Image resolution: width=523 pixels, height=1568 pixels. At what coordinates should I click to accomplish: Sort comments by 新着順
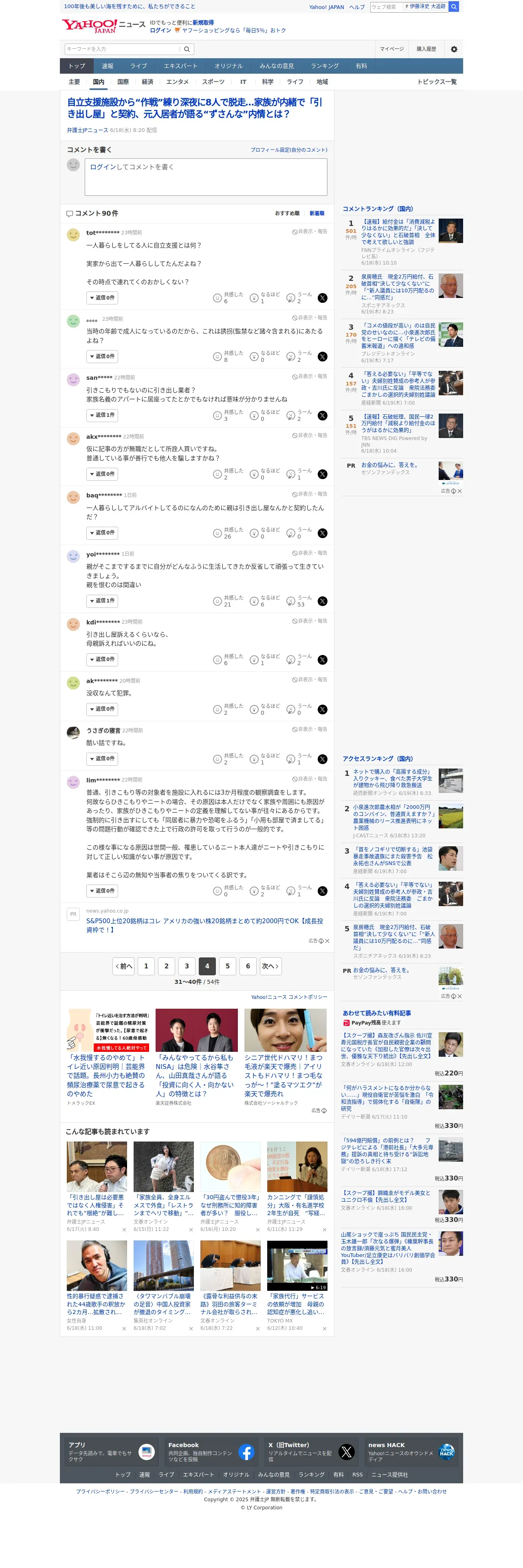coord(316,214)
